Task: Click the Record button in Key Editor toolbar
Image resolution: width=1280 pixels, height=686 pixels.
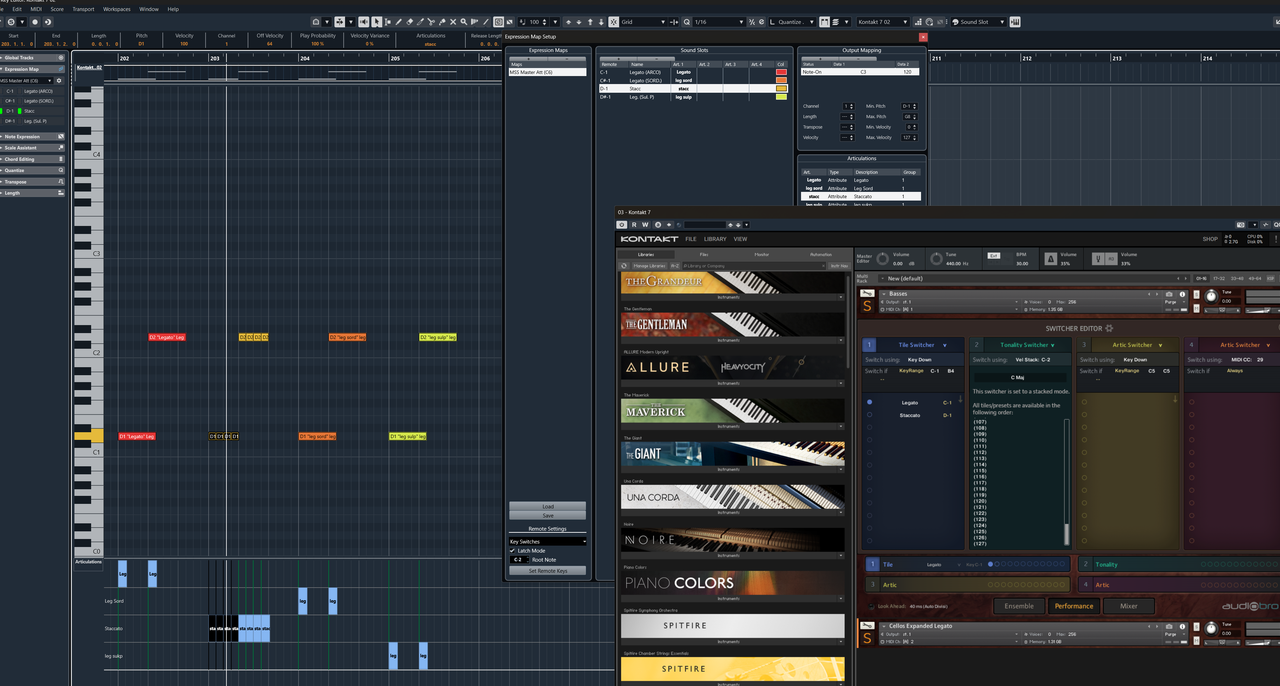Action: pyautogui.click(x=35, y=21)
